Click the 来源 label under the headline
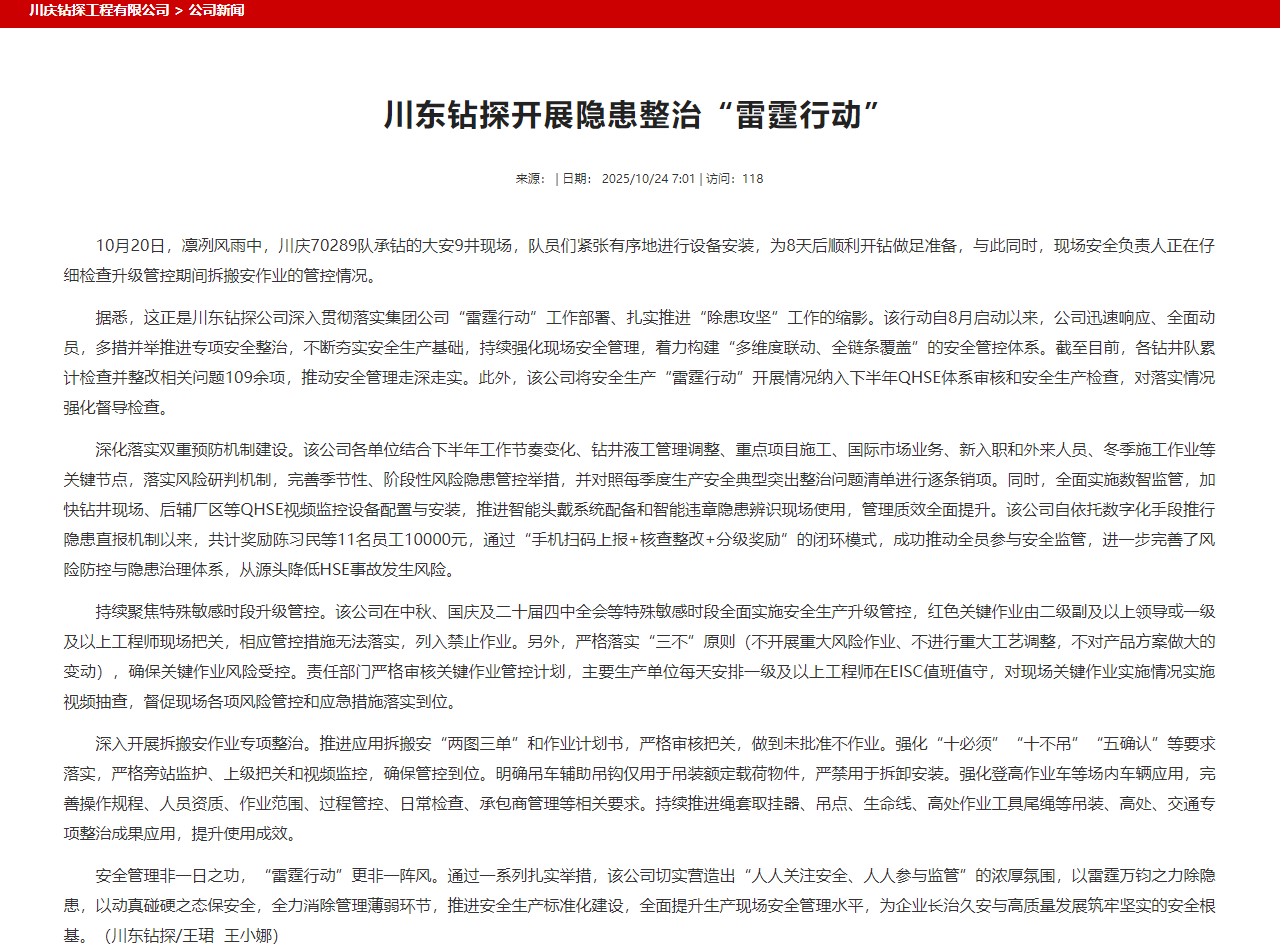The width and height of the screenshot is (1281, 950). 528,179
